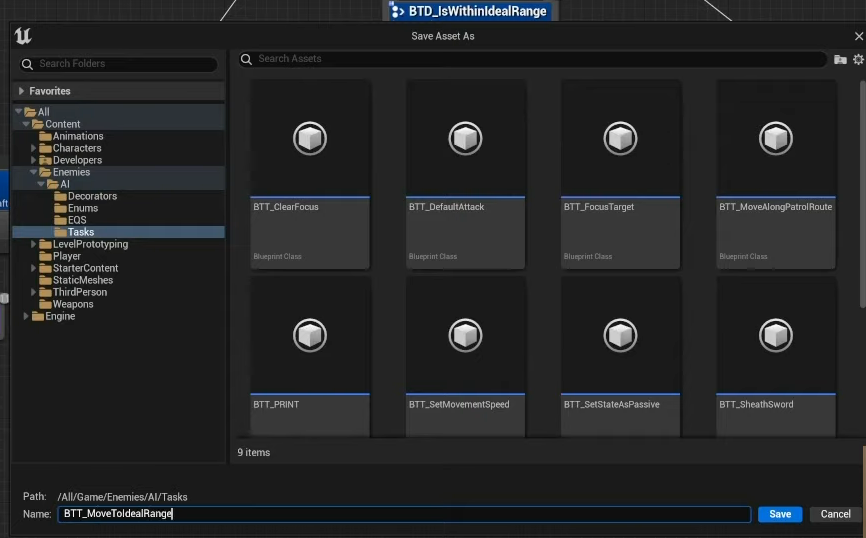
Task: Open the settings gear in the asset panel
Action: pyautogui.click(x=857, y=60)
